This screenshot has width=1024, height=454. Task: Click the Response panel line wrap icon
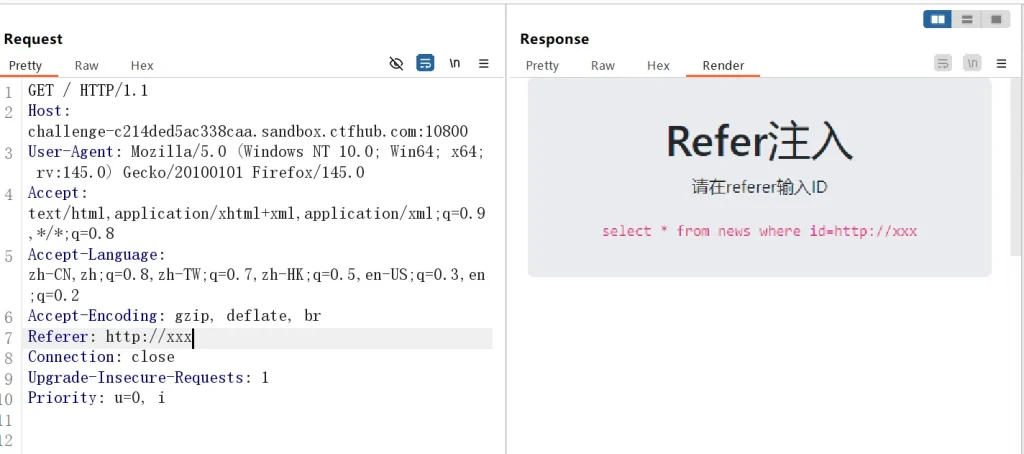942,64
